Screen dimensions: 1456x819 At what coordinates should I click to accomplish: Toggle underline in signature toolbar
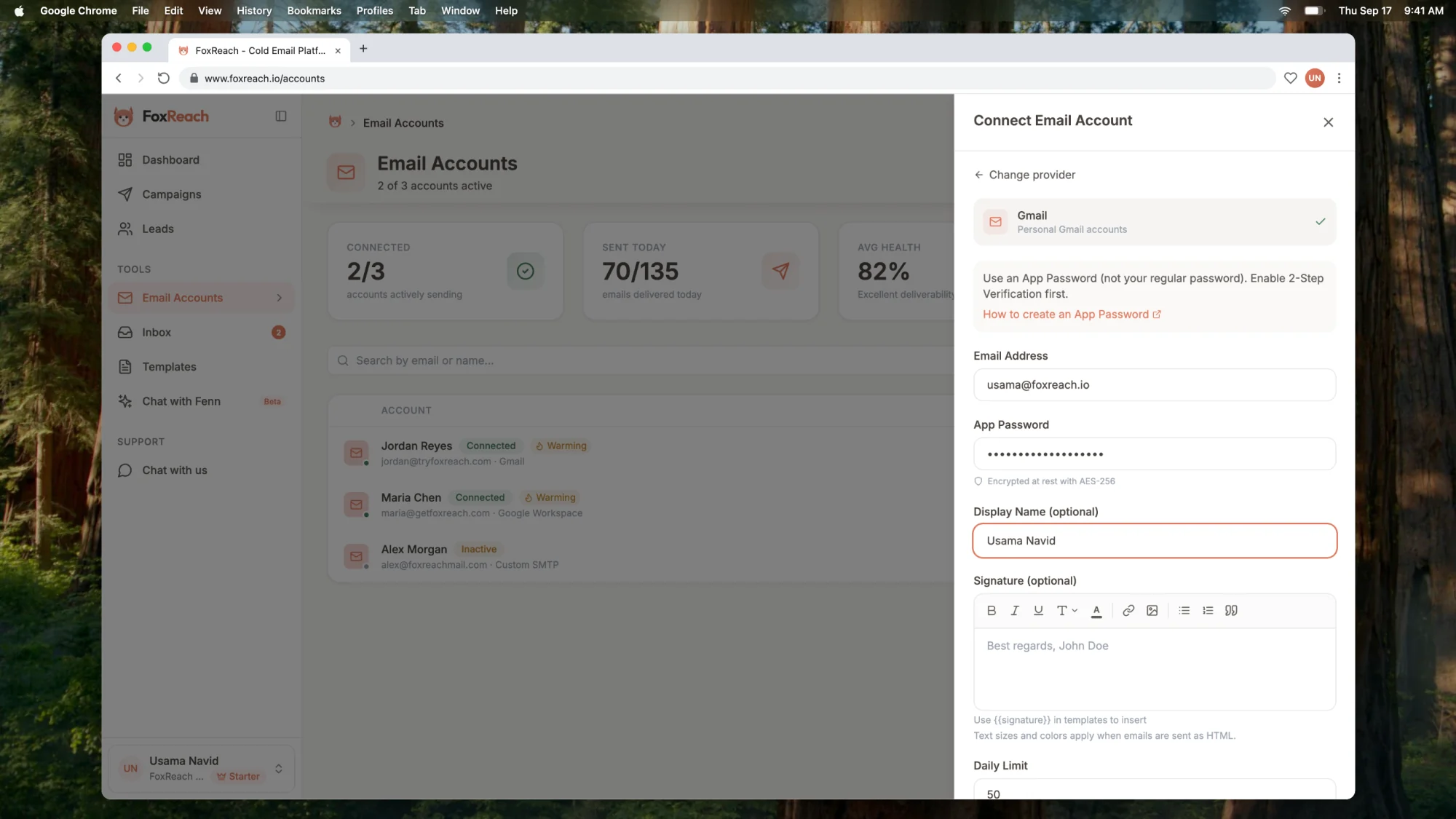1038,611
